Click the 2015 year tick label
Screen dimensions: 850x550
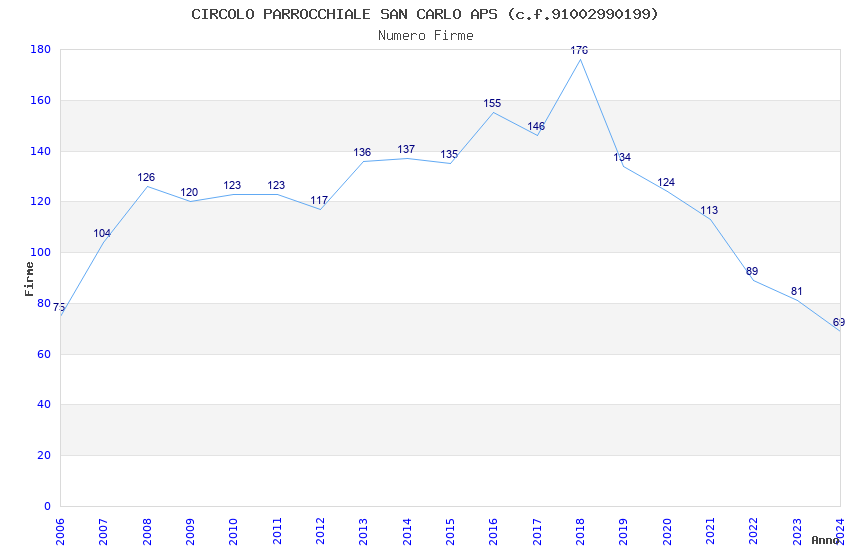pyautogui.click(x=450, y=532)
